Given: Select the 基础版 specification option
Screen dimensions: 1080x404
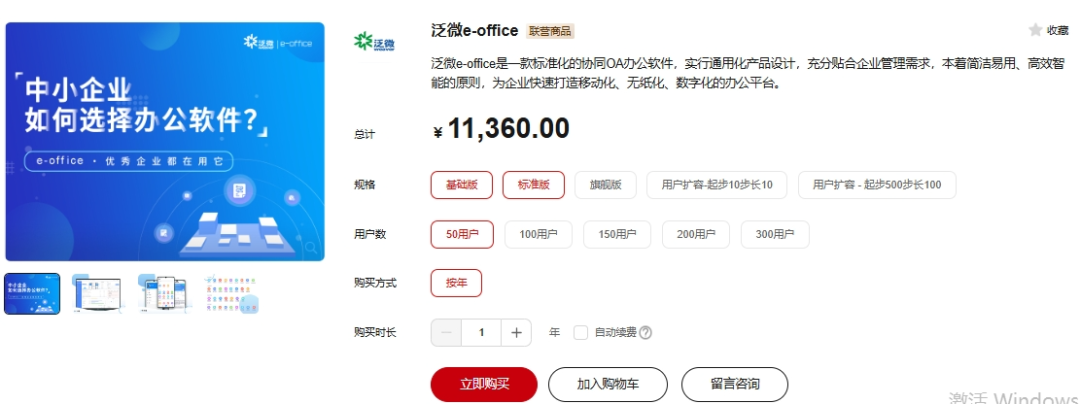Looking at the screenshot, I should [x=461, y=184].
